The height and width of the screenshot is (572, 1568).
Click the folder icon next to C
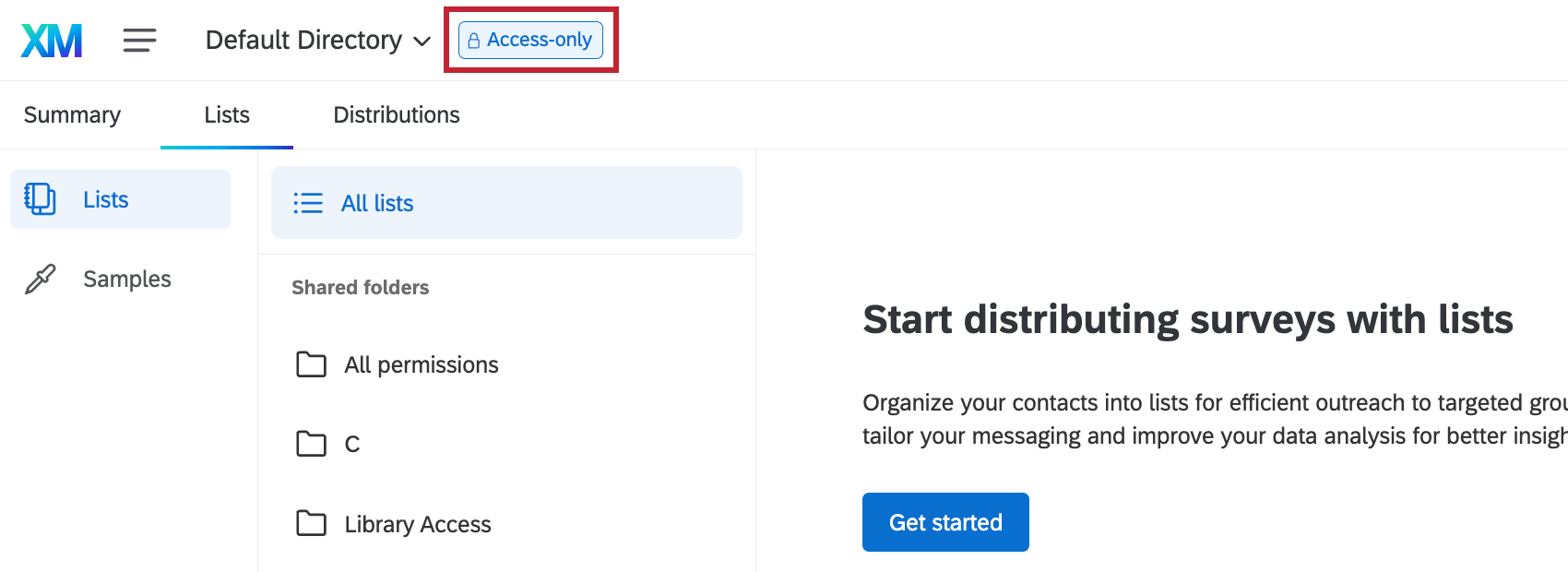pos(311,444)
